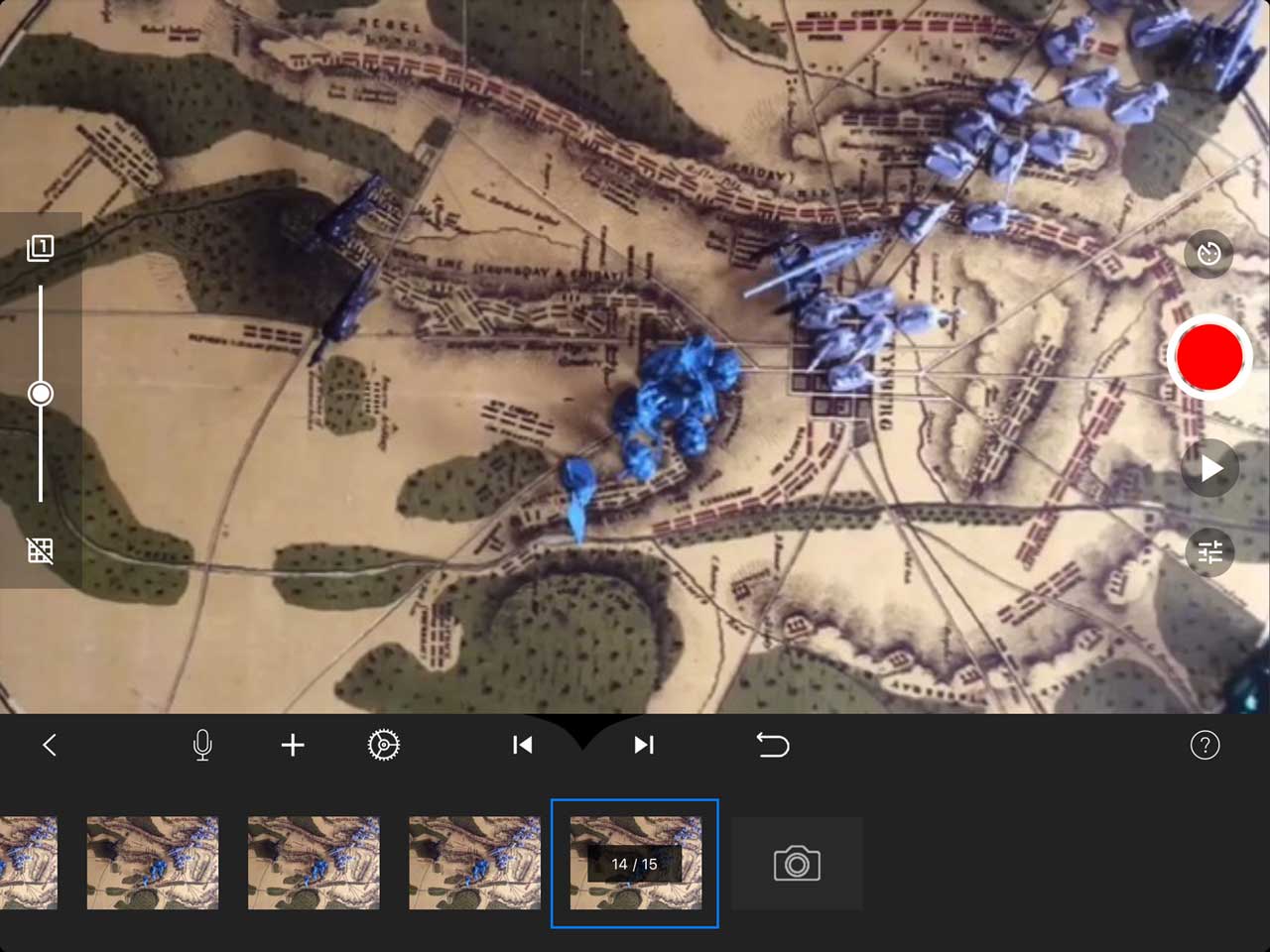The height and width of the screenshot is (952, 1270).
Task: Open project settings gear icon
Action: tap(383, 745)
